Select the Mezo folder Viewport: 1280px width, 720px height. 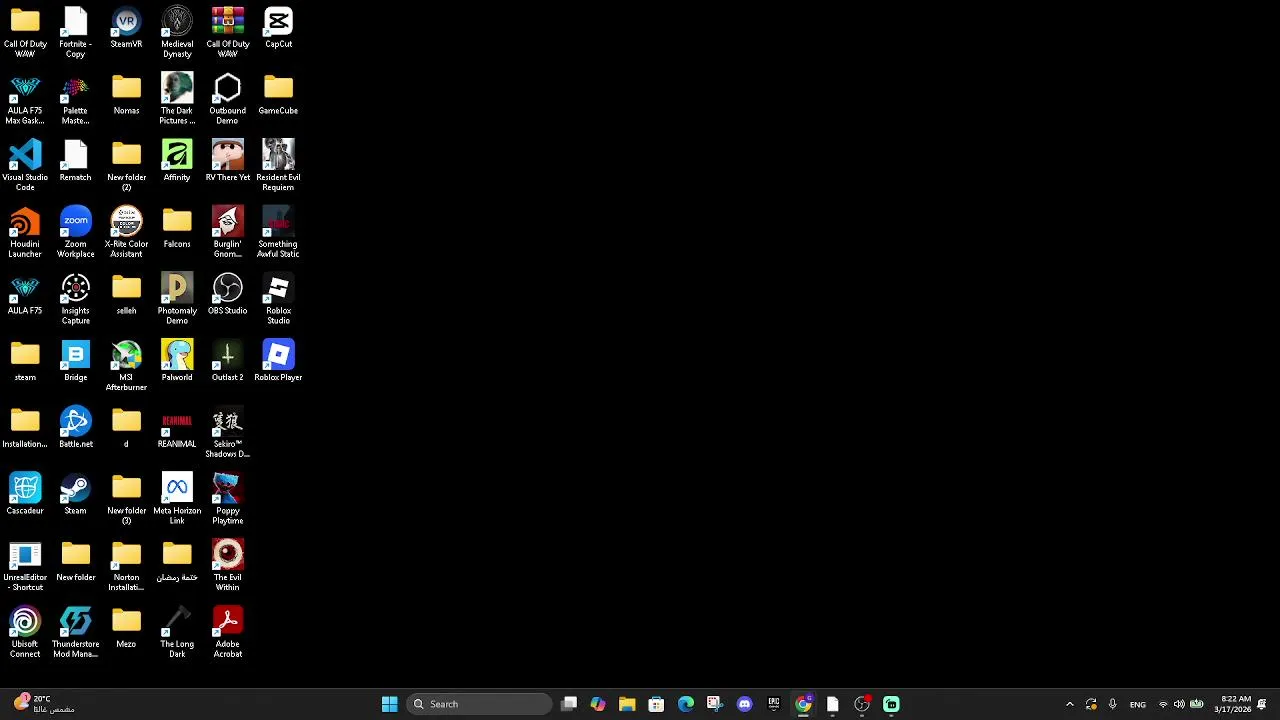tap(126, 629)
